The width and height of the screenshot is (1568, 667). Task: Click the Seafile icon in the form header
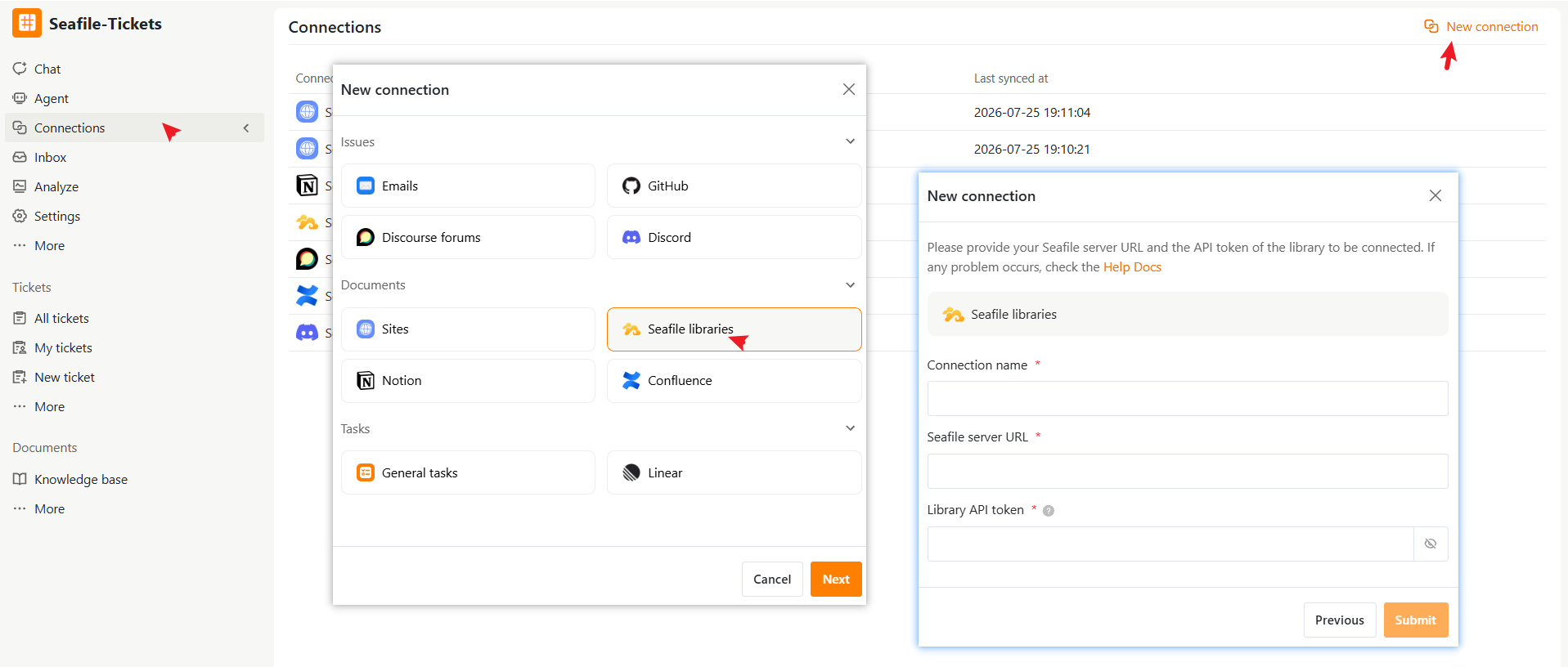point(953,314)
